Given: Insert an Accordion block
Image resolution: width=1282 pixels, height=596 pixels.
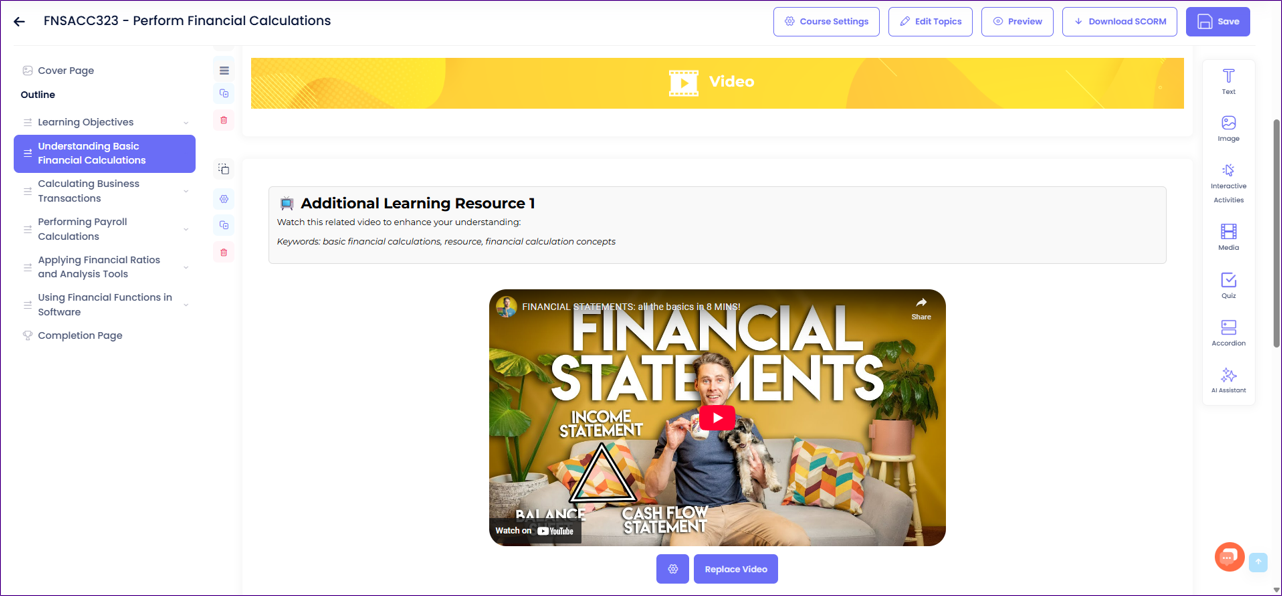Looking at the screenshot, I should [x=1228, y=333].
